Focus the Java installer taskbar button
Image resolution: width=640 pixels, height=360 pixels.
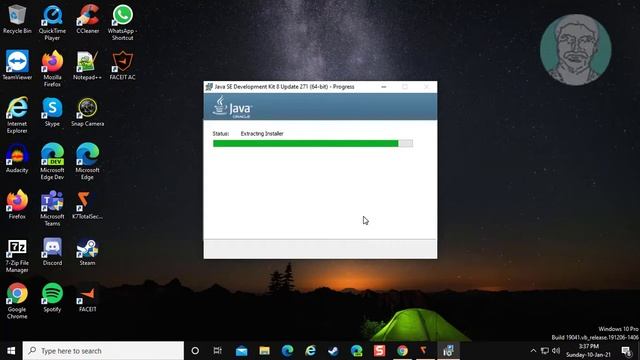pos(448,351)
